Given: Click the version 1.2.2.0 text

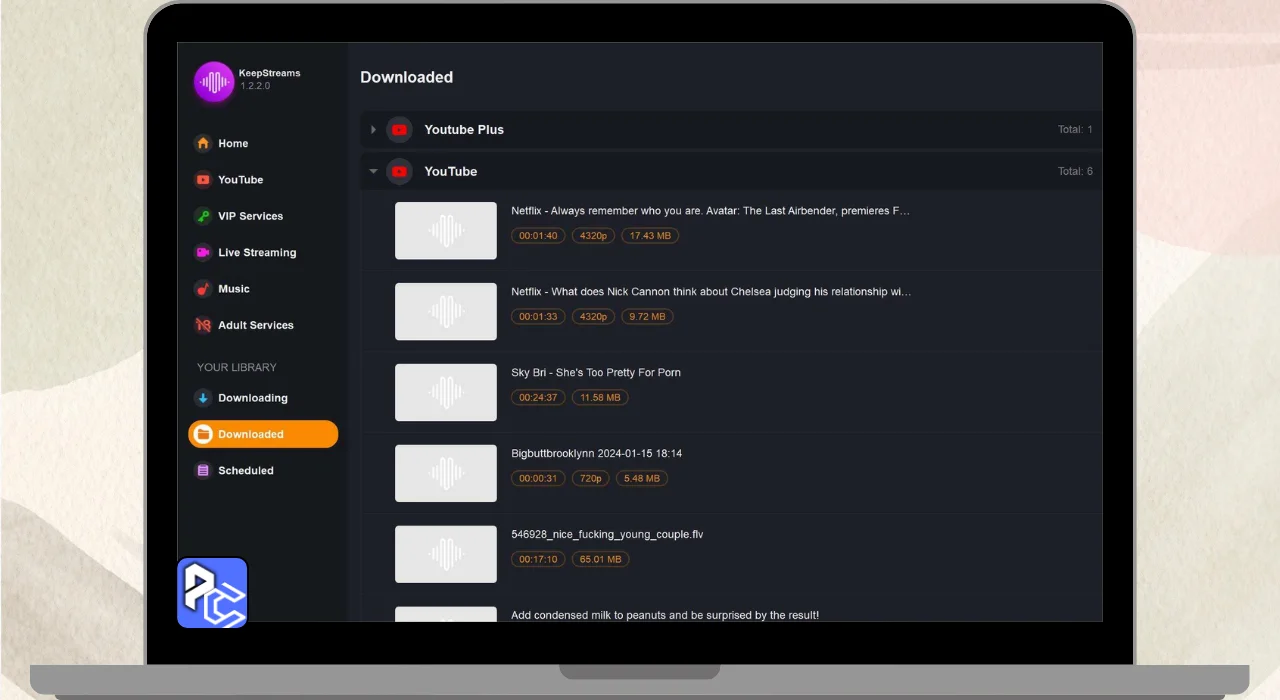Looking at the screenshot, I should click(255, 86).
